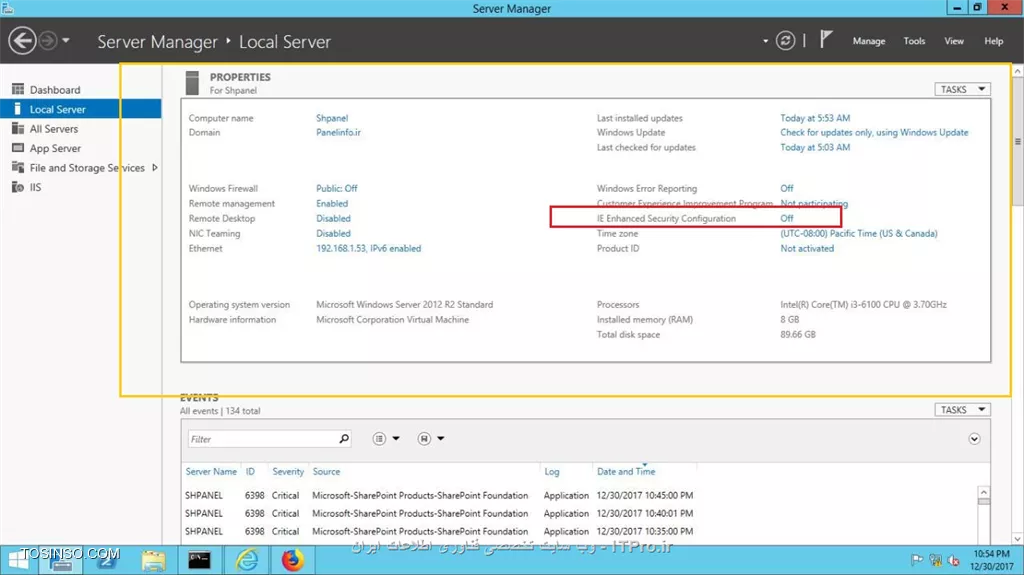Click the events Filter input field

click(262, 439)
